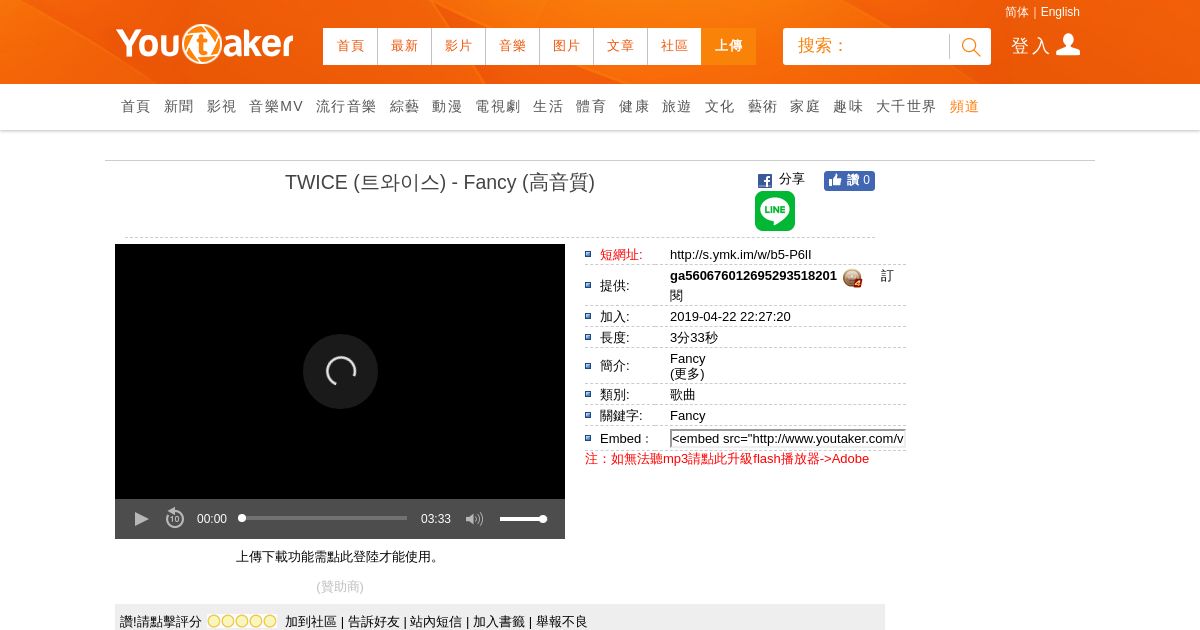The width and height of the screenshot is (1200, 630).
Task: Open the 動漫 category
Action: [447, 106]
